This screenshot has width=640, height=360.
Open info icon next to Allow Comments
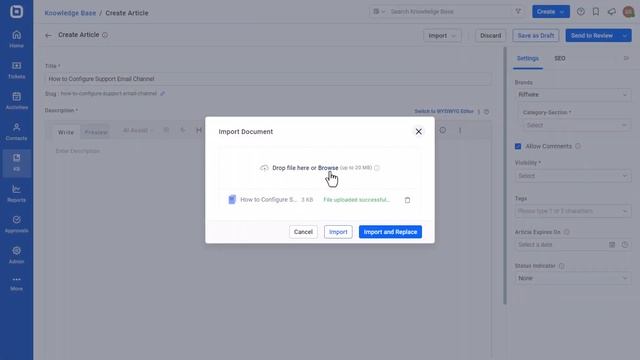578,146
